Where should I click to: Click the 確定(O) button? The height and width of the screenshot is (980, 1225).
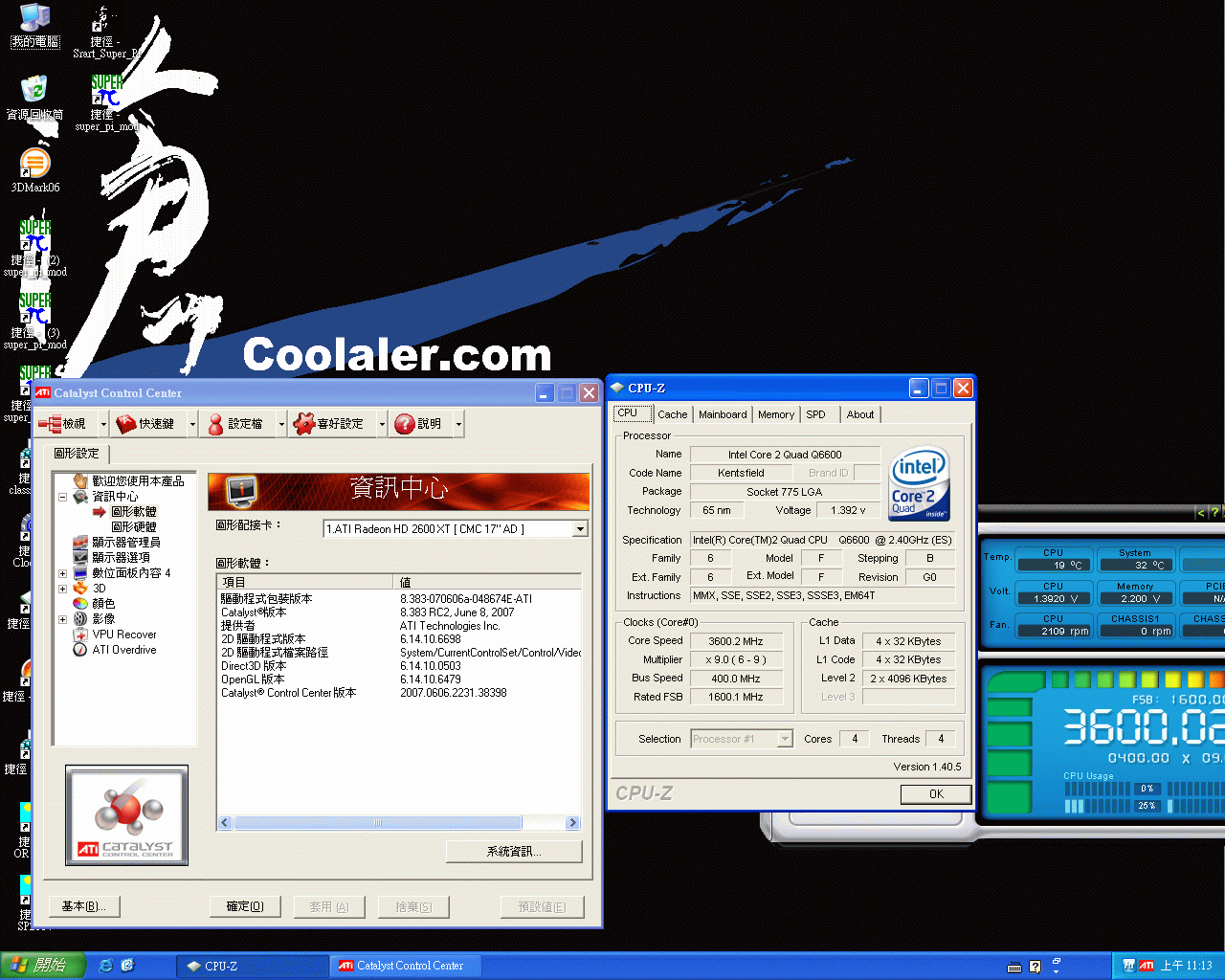[x=245, y=906]
